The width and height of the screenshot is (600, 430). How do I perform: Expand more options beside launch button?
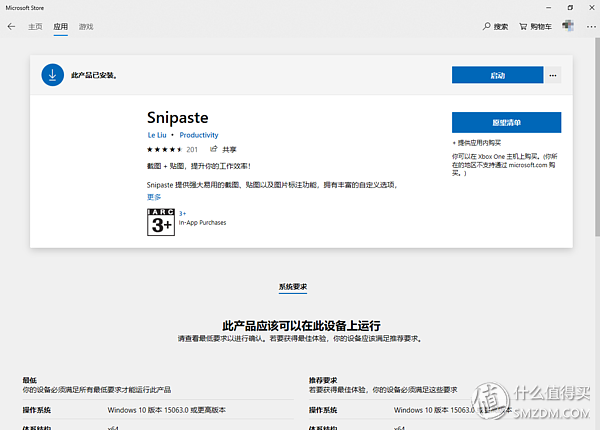pos(553,75)
